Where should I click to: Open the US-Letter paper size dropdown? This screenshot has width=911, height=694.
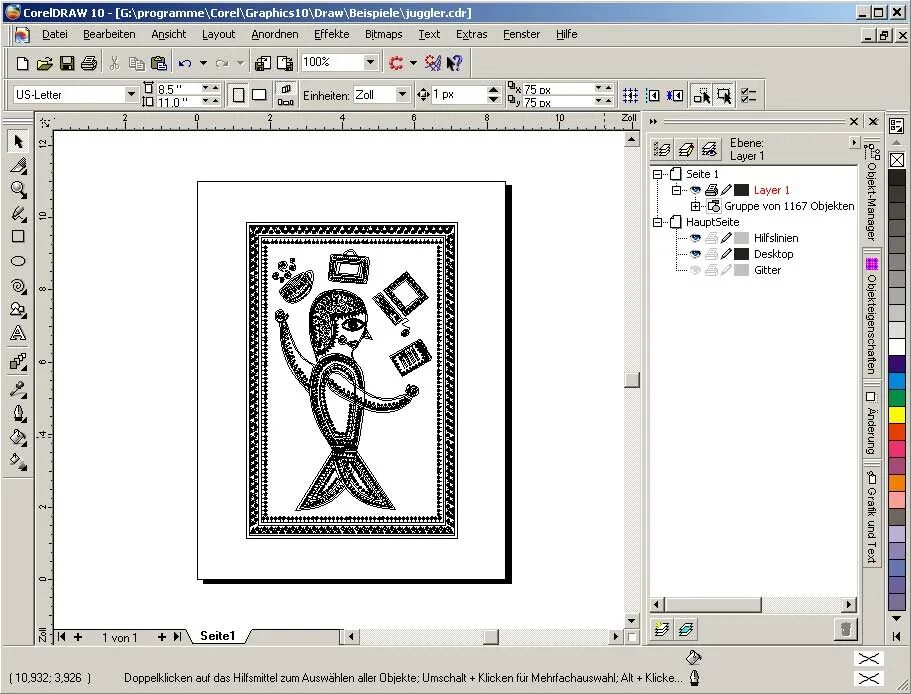tap(131, 94)
